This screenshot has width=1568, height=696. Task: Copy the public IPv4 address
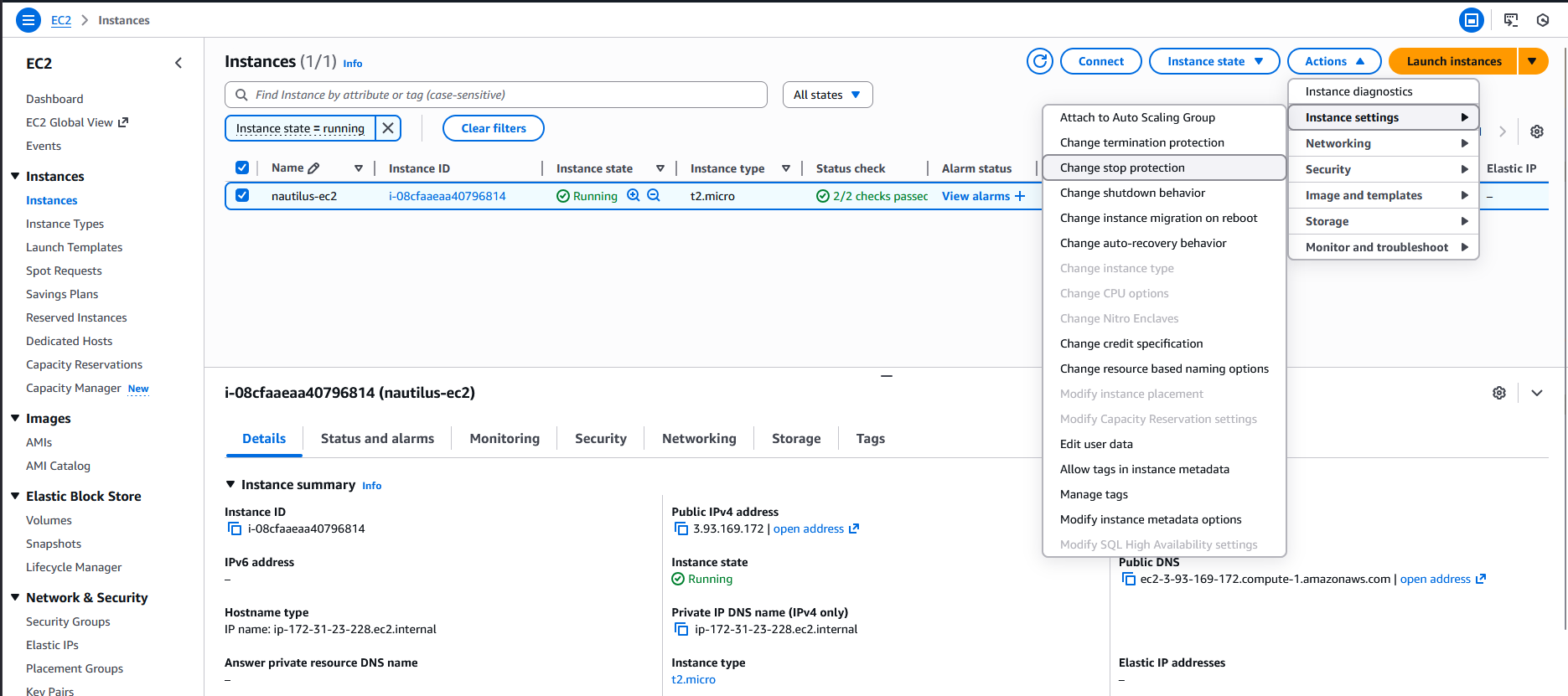pos(681,528)
